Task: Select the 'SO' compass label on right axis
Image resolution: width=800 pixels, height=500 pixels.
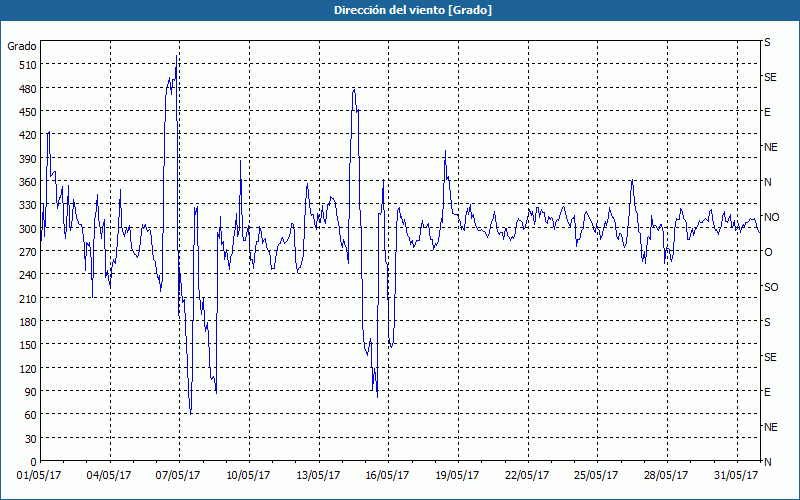Action: click(771, 287)
